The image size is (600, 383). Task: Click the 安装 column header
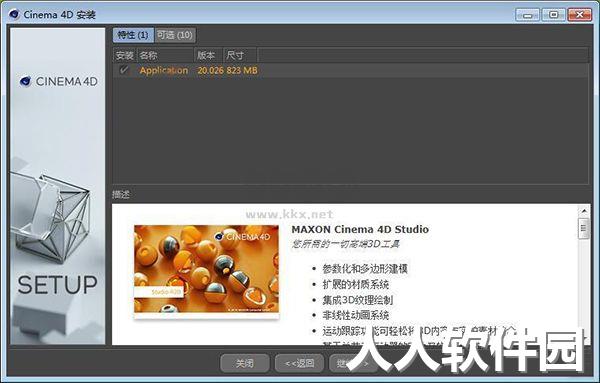point(125,55)
